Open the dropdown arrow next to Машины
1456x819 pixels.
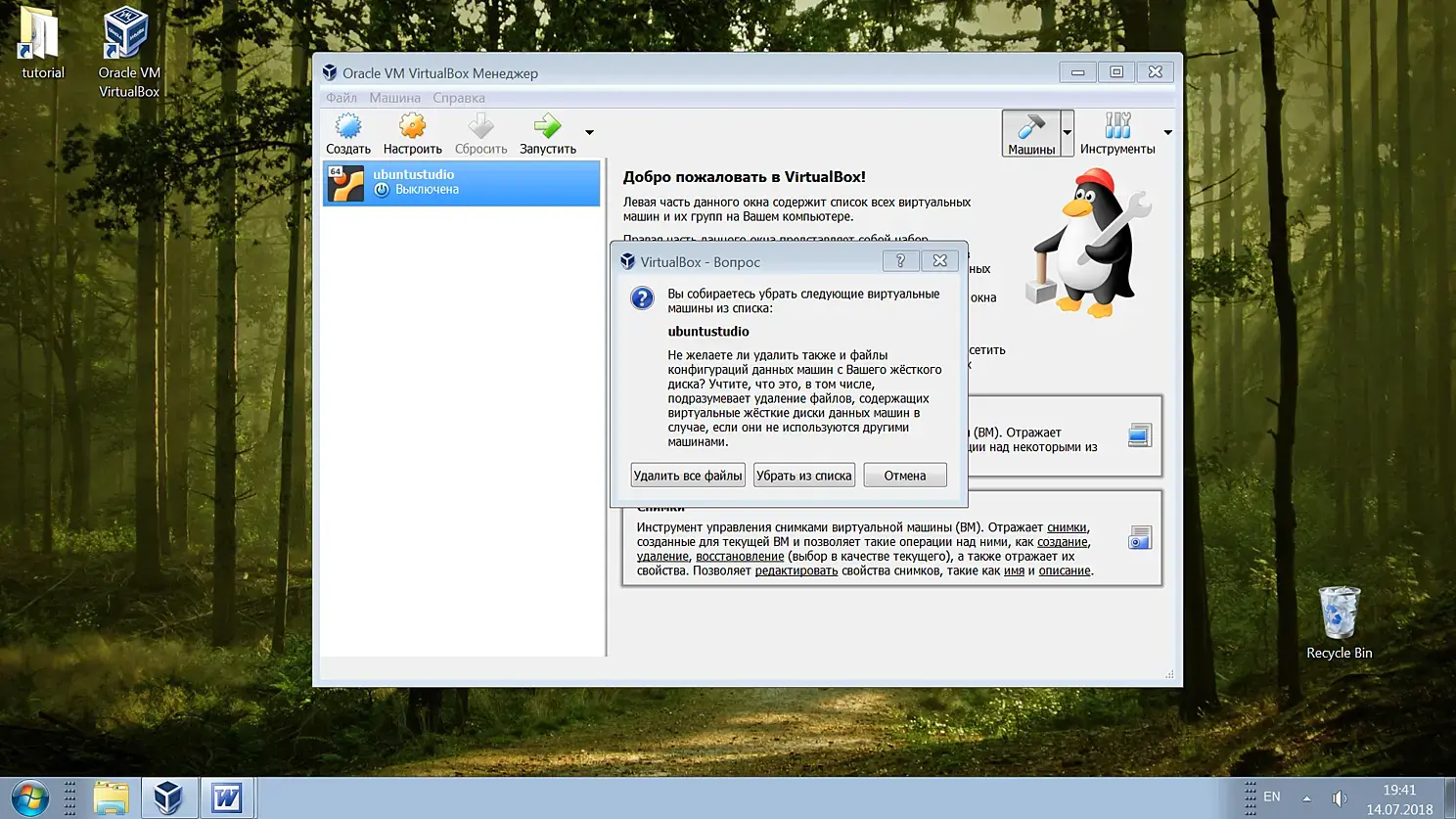pos(1068,133)
